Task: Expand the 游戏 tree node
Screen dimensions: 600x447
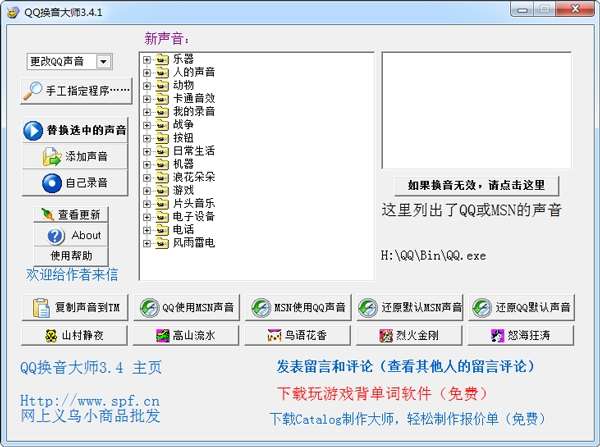Action: click(x=147, y=191)
